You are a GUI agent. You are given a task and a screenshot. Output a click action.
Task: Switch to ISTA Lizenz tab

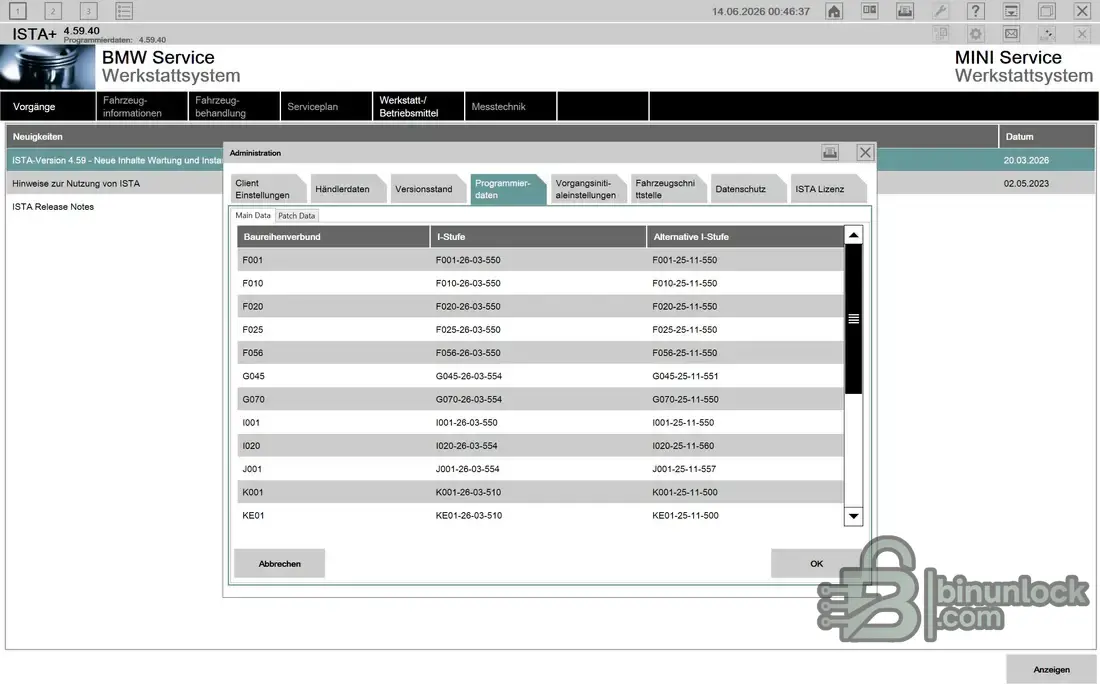pyautogui.click(x=829, y=189)
